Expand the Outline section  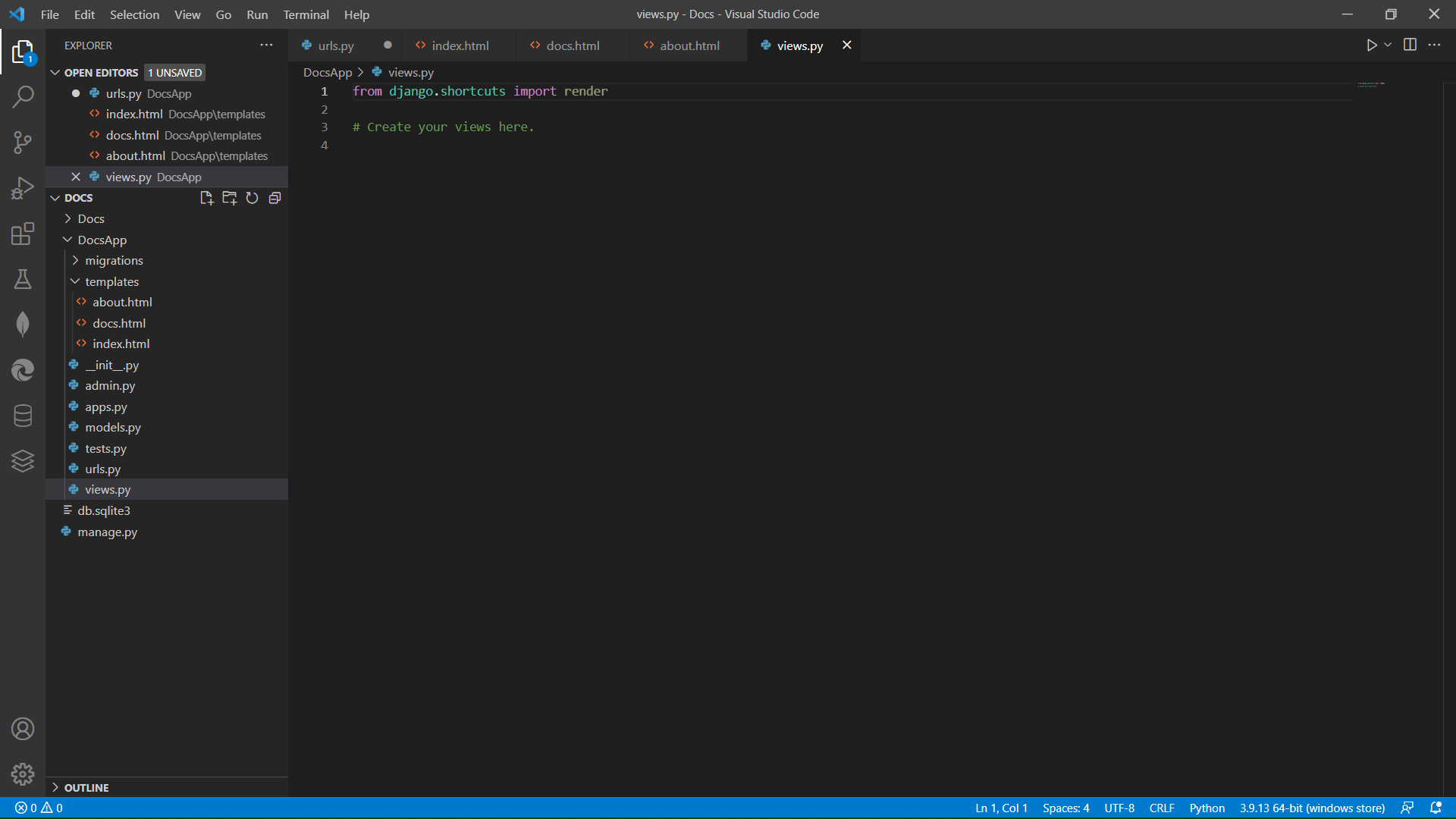coord(86,788)
